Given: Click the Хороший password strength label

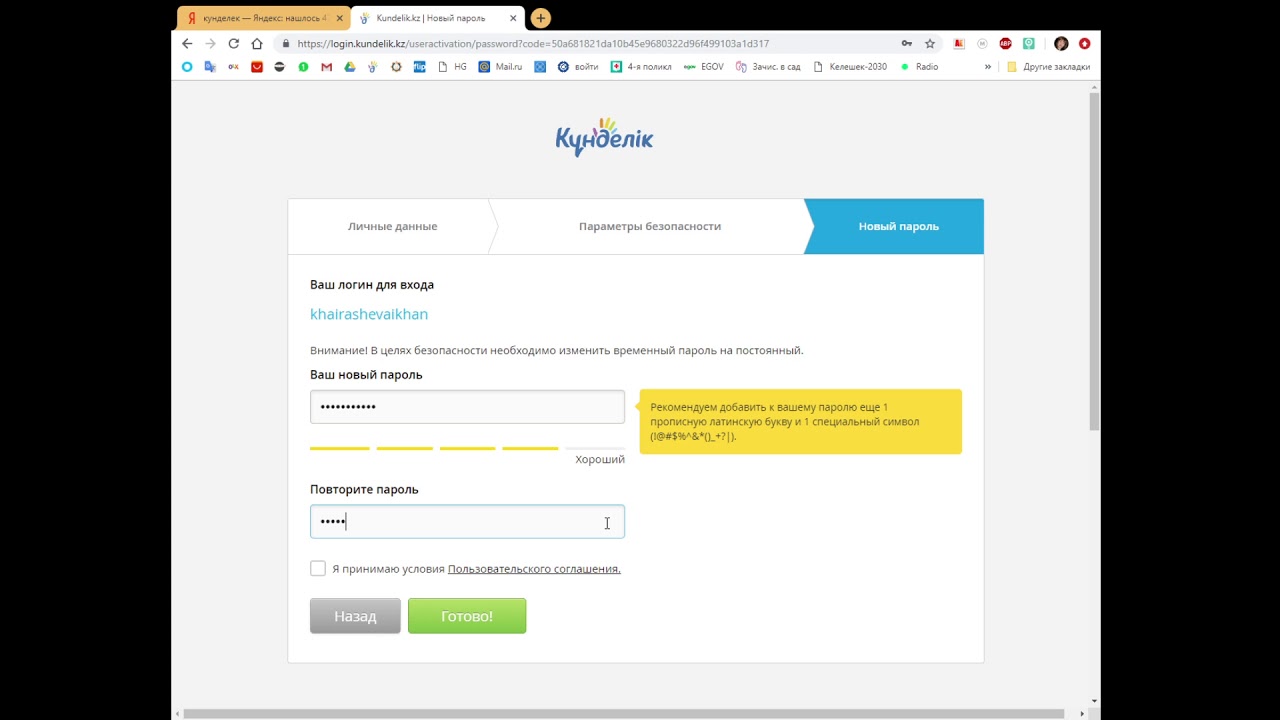Looking at the screenshot, I should tap(600, 459).
